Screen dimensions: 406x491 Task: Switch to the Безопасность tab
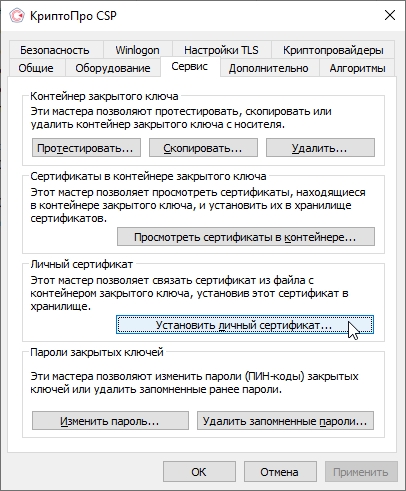(x=55, y=50)
